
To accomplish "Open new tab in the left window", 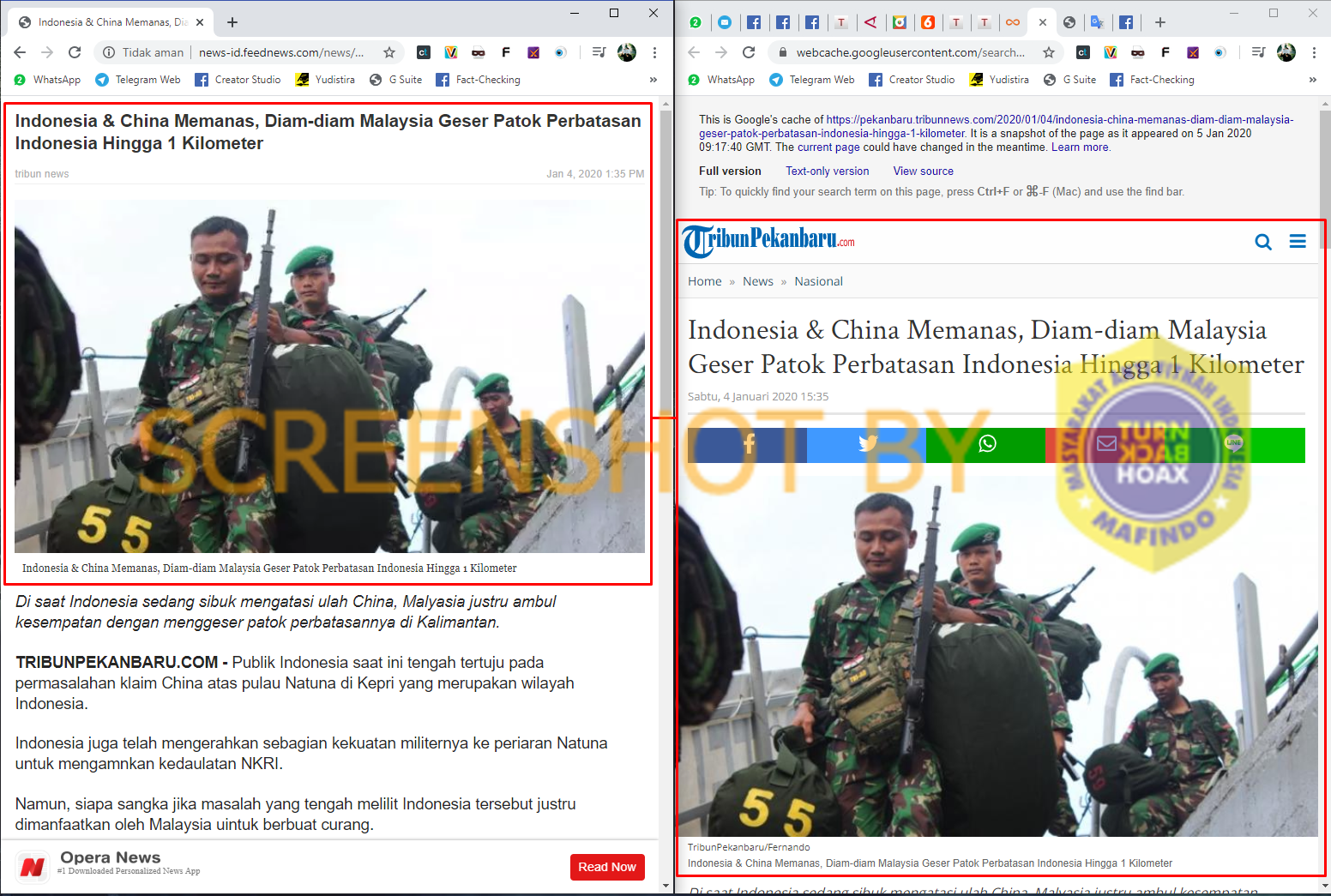I will pyautogui.click(x=232, y=22).
